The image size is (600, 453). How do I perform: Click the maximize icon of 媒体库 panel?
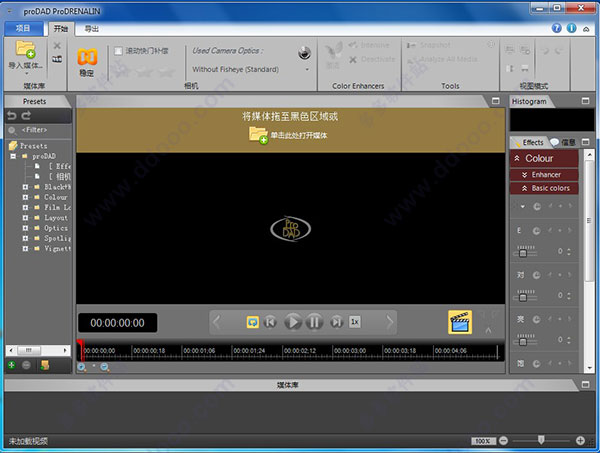585,385
